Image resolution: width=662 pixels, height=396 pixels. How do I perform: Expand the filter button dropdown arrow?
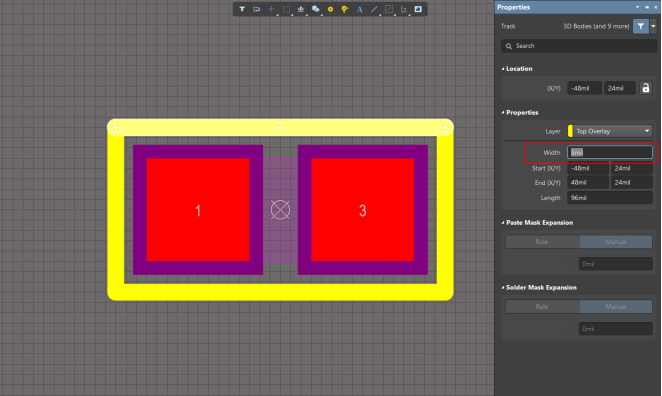click(654, 26)
